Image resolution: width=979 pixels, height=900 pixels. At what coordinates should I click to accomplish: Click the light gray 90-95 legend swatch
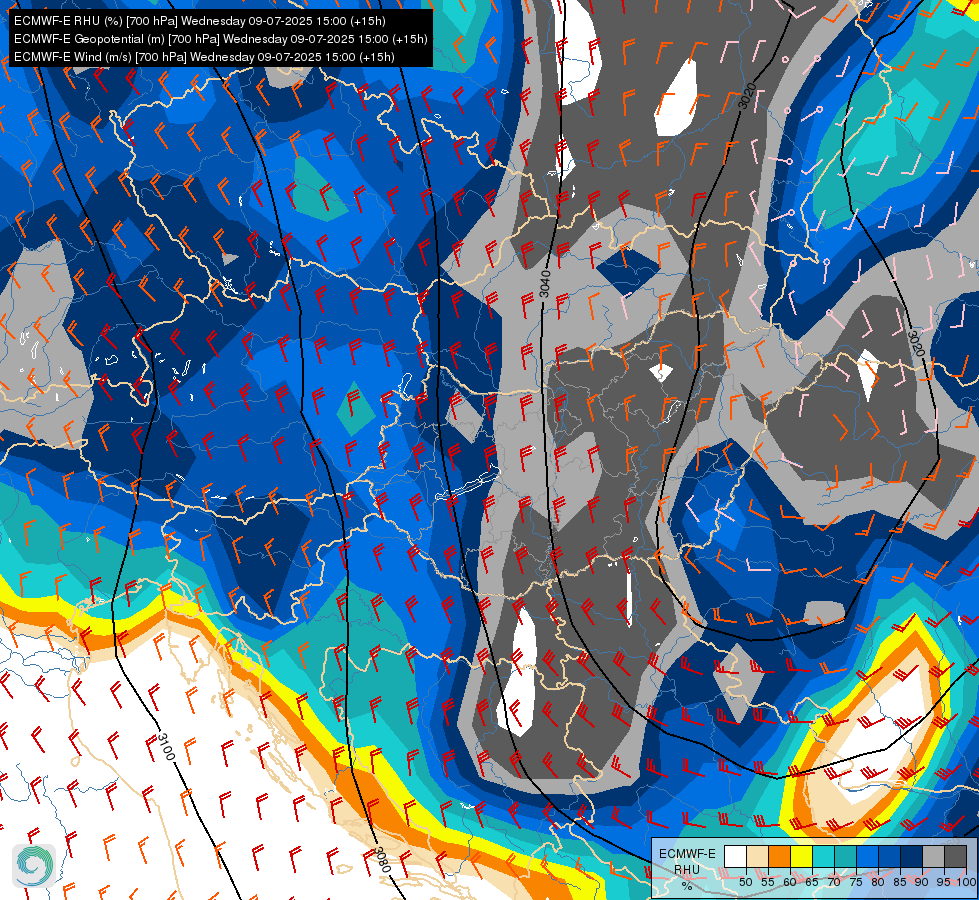pyautogui.click(x=933, y=856)
